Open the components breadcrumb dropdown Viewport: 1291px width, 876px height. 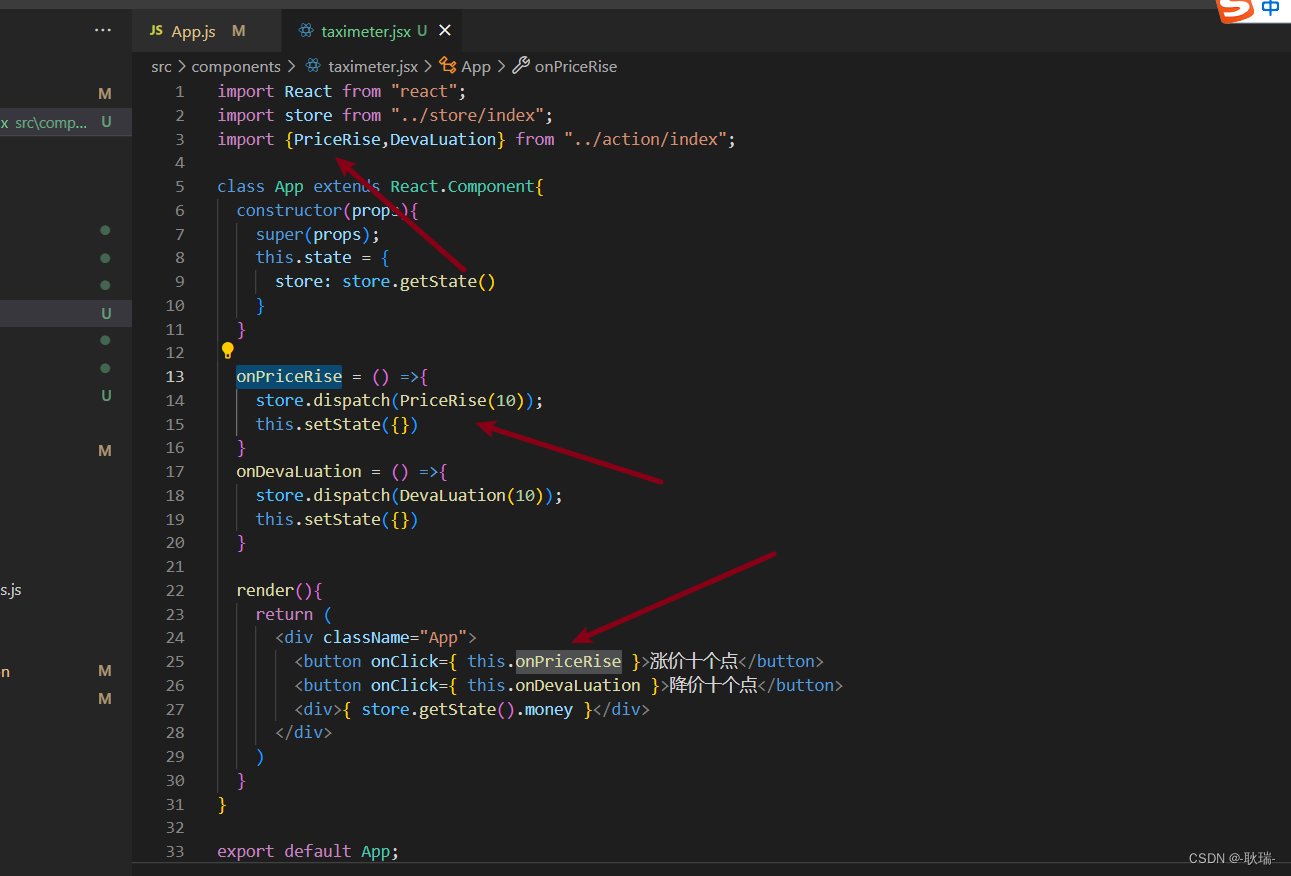(236, 66)
